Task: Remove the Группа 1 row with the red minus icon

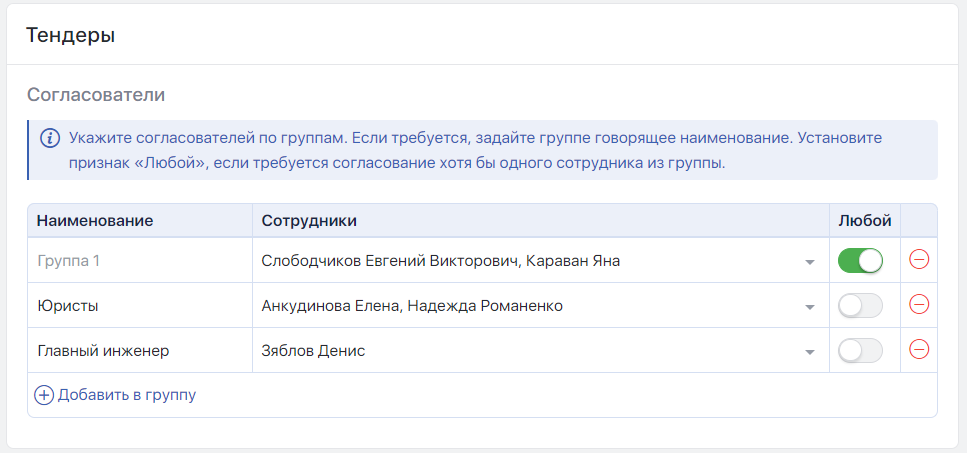Action: (918, 260)
